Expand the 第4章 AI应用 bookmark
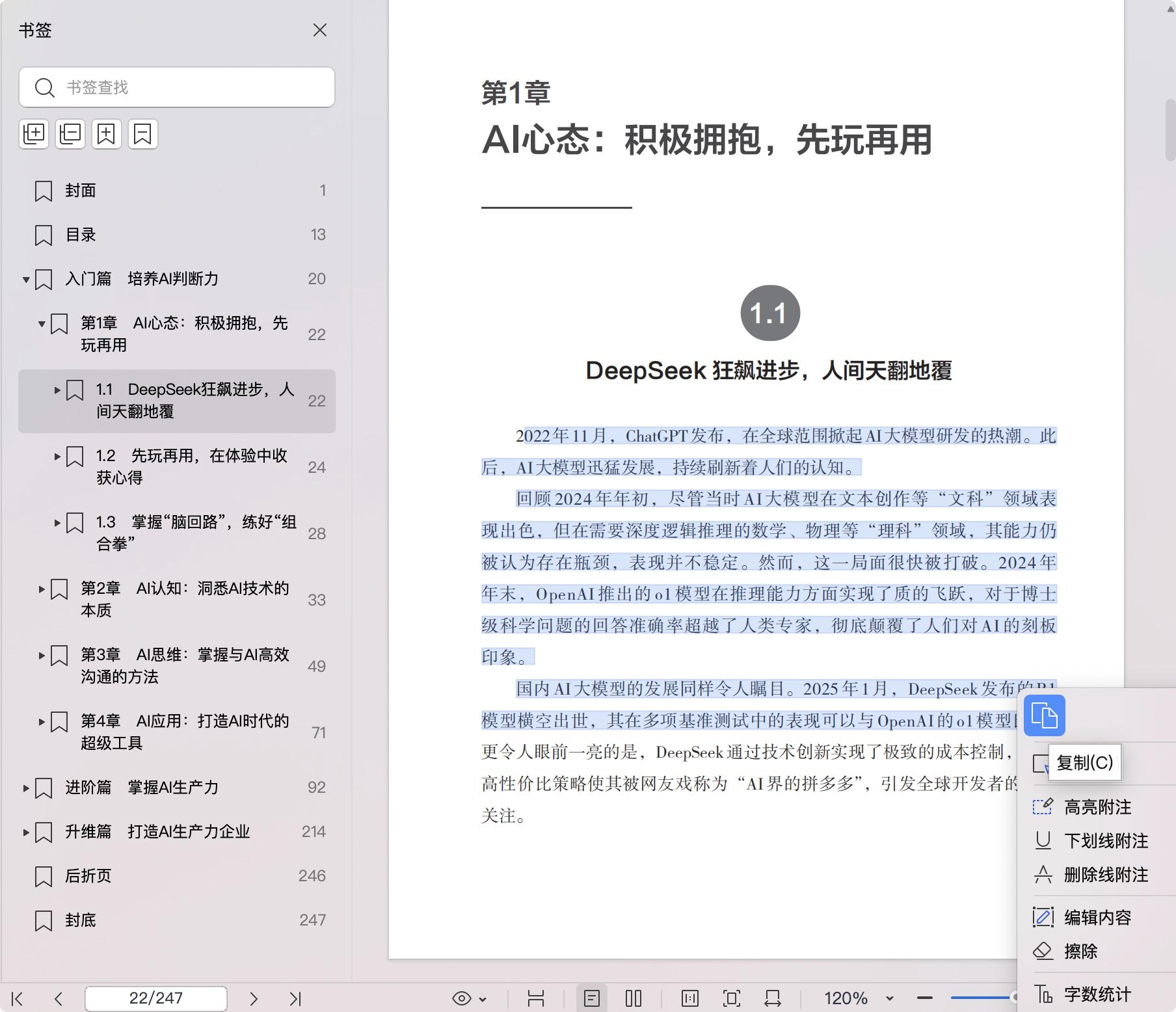Screen dimensions: 1176x1012 42,721
